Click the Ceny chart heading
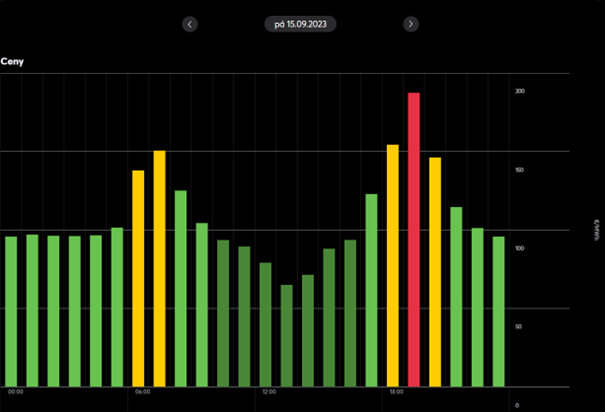Image resolution: width=605 pixels, height=412 pixels. pos(12,62)
